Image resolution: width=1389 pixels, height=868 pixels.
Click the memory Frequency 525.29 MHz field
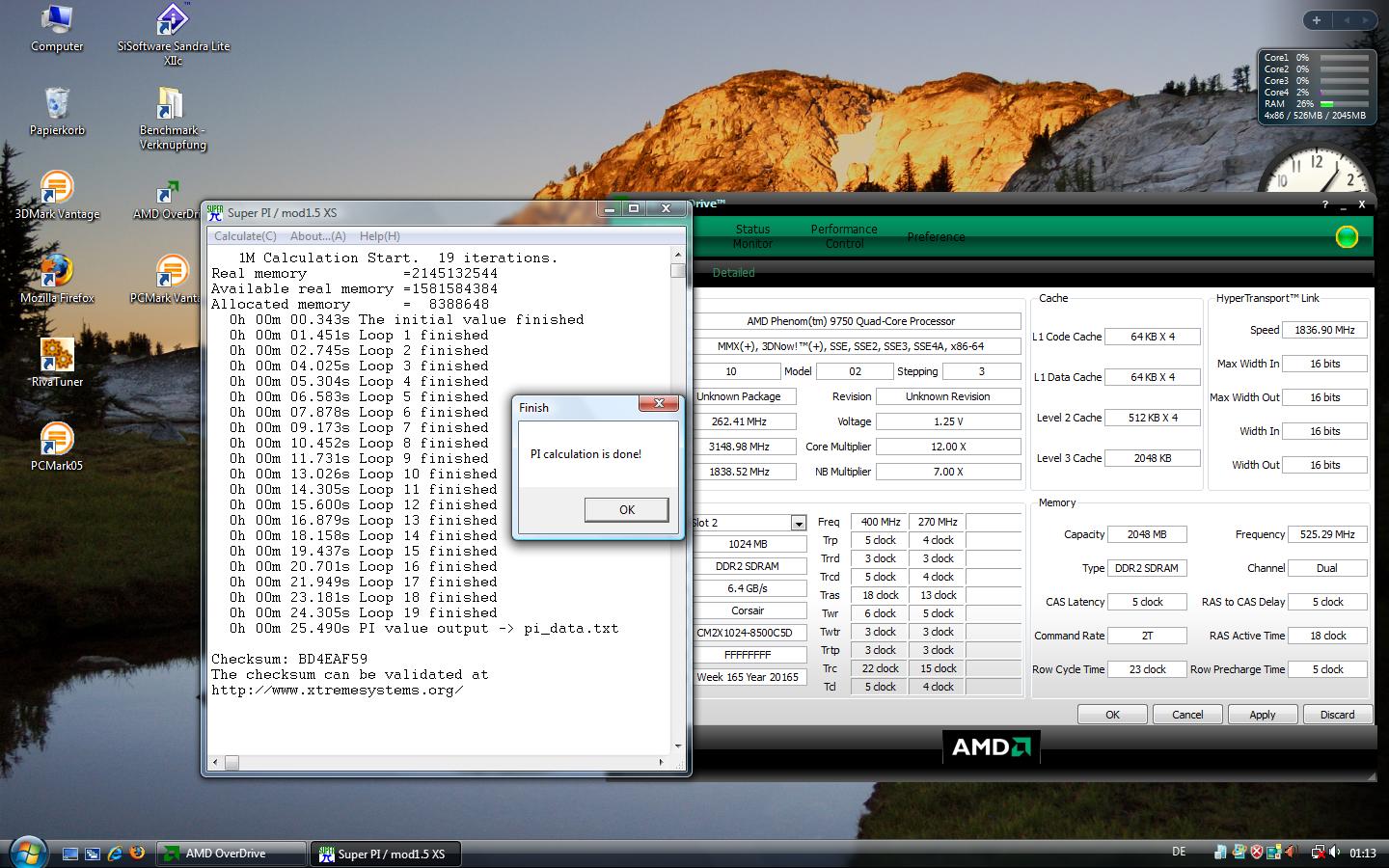[x=1327, y=534]
